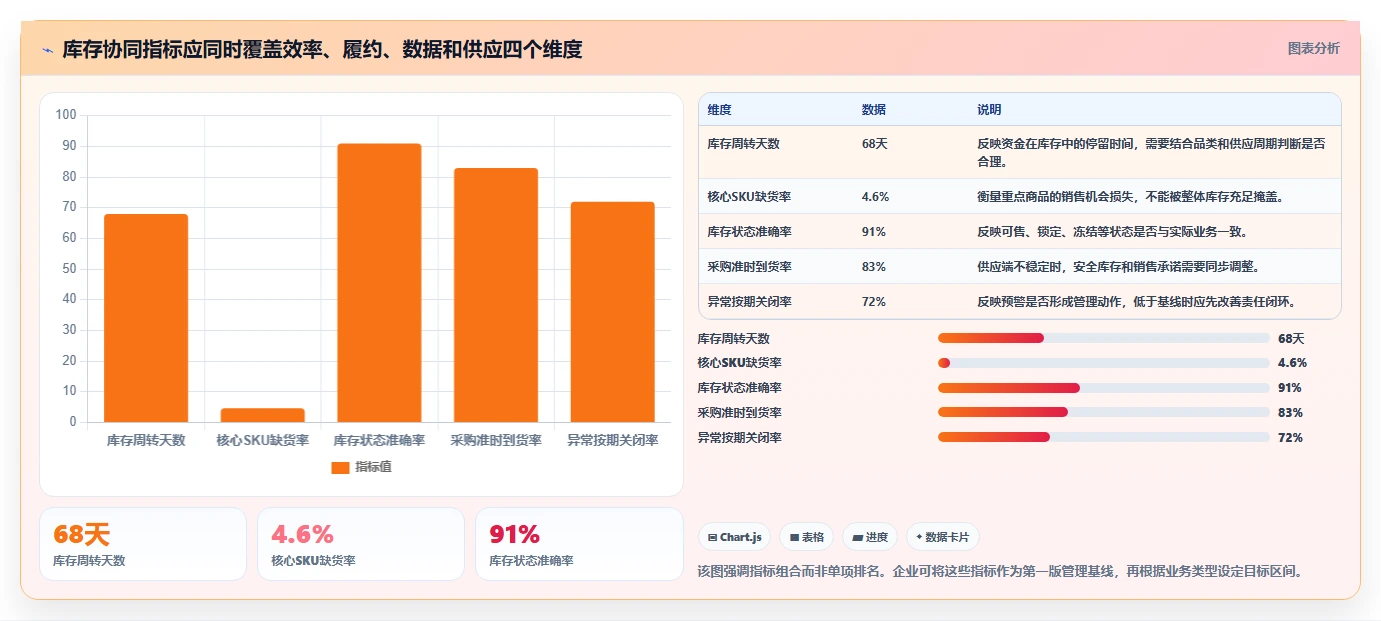Click the 数据 column header
This screenshot has height=621, width=1381.
point(873,110)
